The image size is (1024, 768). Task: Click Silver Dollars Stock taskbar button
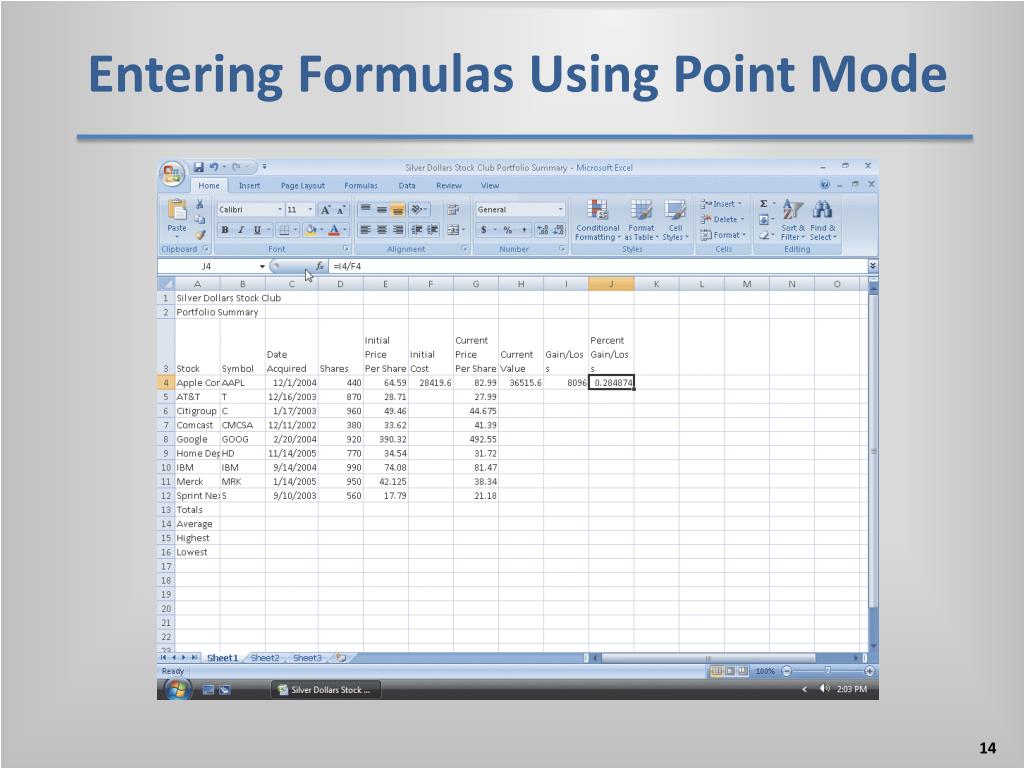pos(325,690)
